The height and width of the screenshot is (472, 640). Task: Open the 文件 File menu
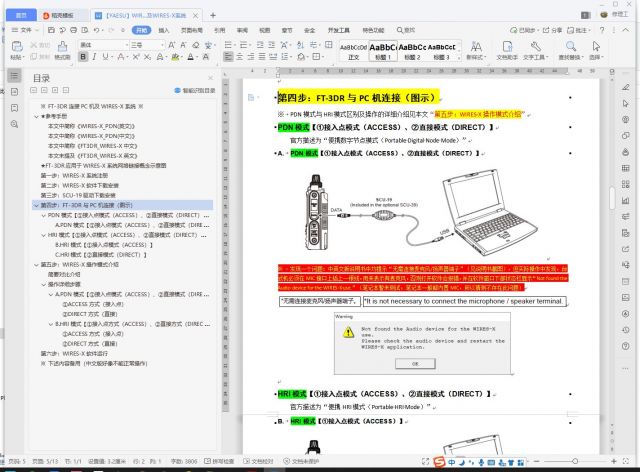coord(24,30)
